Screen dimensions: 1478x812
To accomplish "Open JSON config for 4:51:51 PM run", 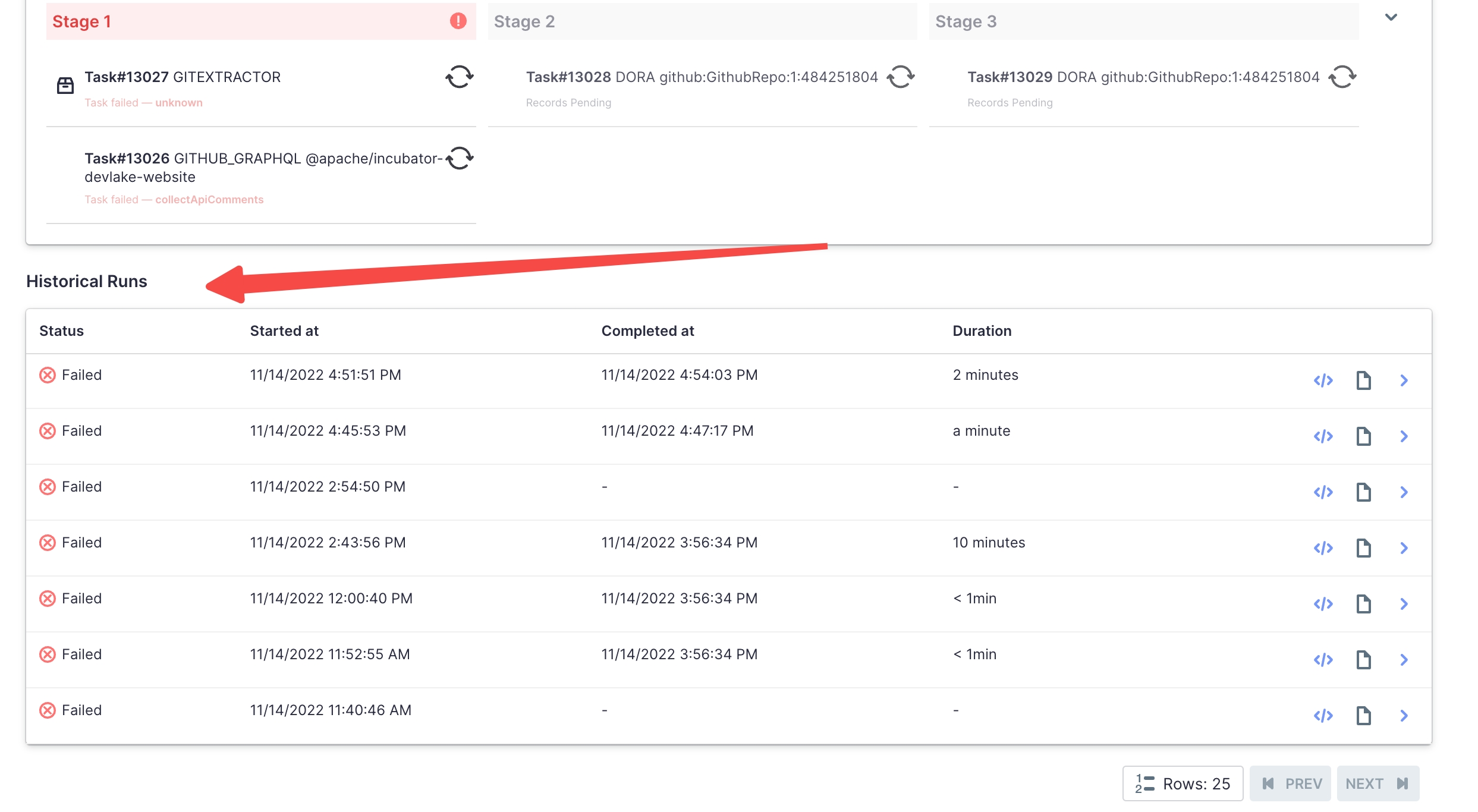I will click(x=1323, y=380).
